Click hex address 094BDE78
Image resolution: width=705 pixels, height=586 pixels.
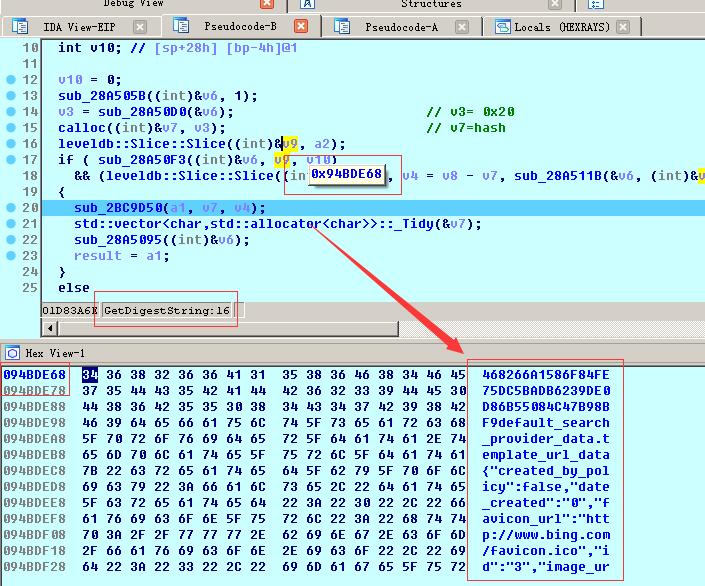35,391
